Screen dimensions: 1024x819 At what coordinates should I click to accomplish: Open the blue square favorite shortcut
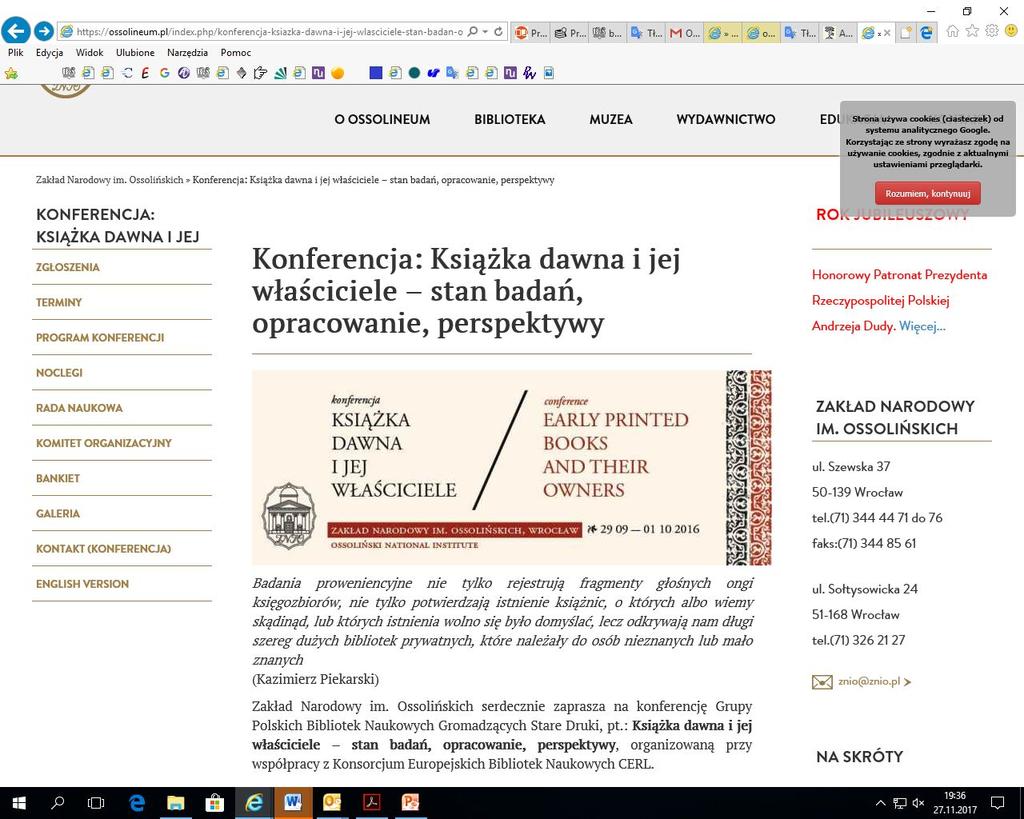coord(376,73)
